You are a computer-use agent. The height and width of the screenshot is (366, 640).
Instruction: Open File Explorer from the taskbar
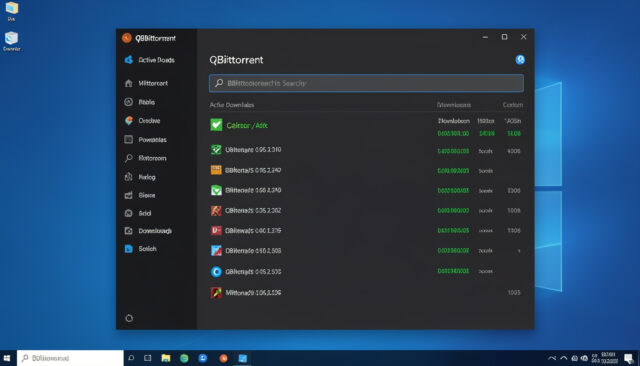[166, 358]
